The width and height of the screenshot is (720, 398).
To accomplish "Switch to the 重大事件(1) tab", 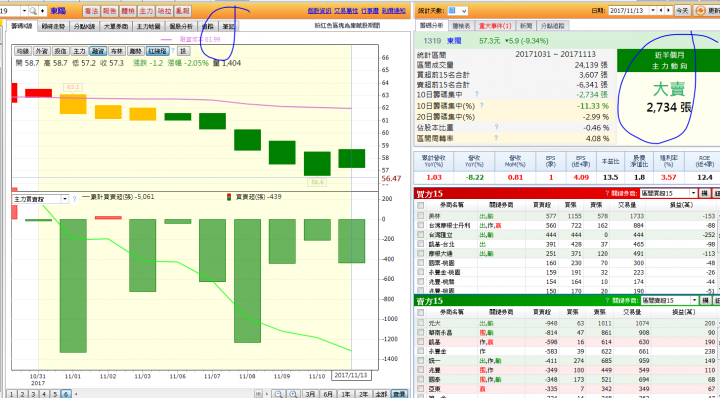I will (x=495, y=26).
